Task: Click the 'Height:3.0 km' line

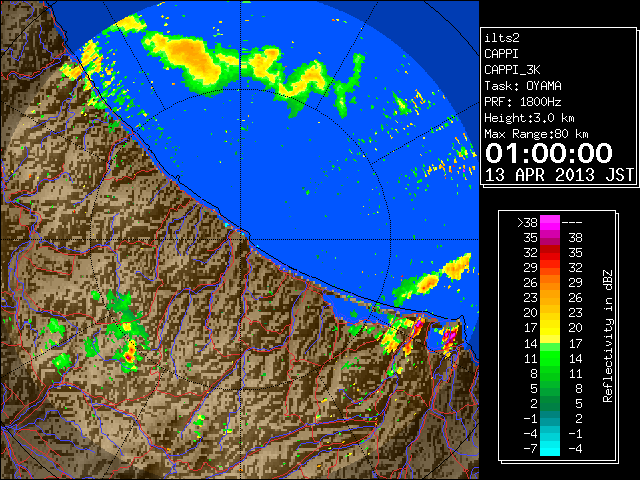Action: [529, 118]
